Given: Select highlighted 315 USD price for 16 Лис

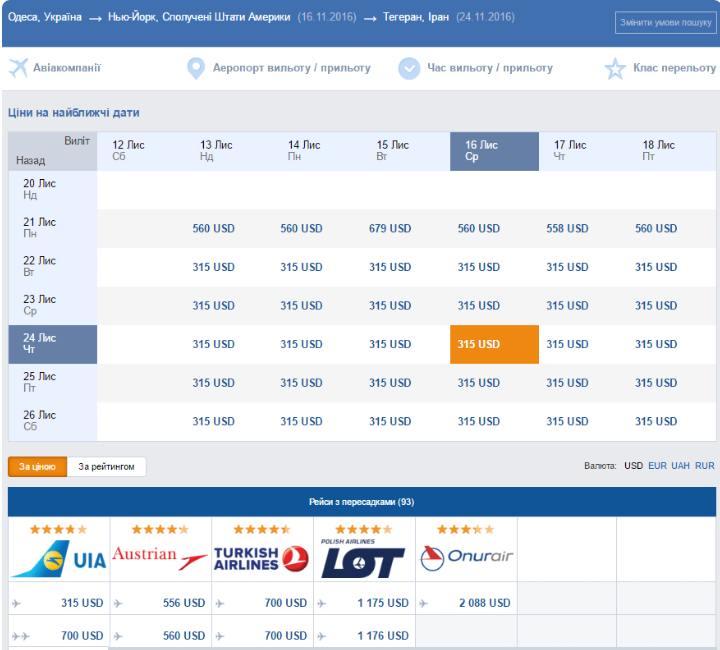Looking at the screenshot, I should [x=479, y=344].
